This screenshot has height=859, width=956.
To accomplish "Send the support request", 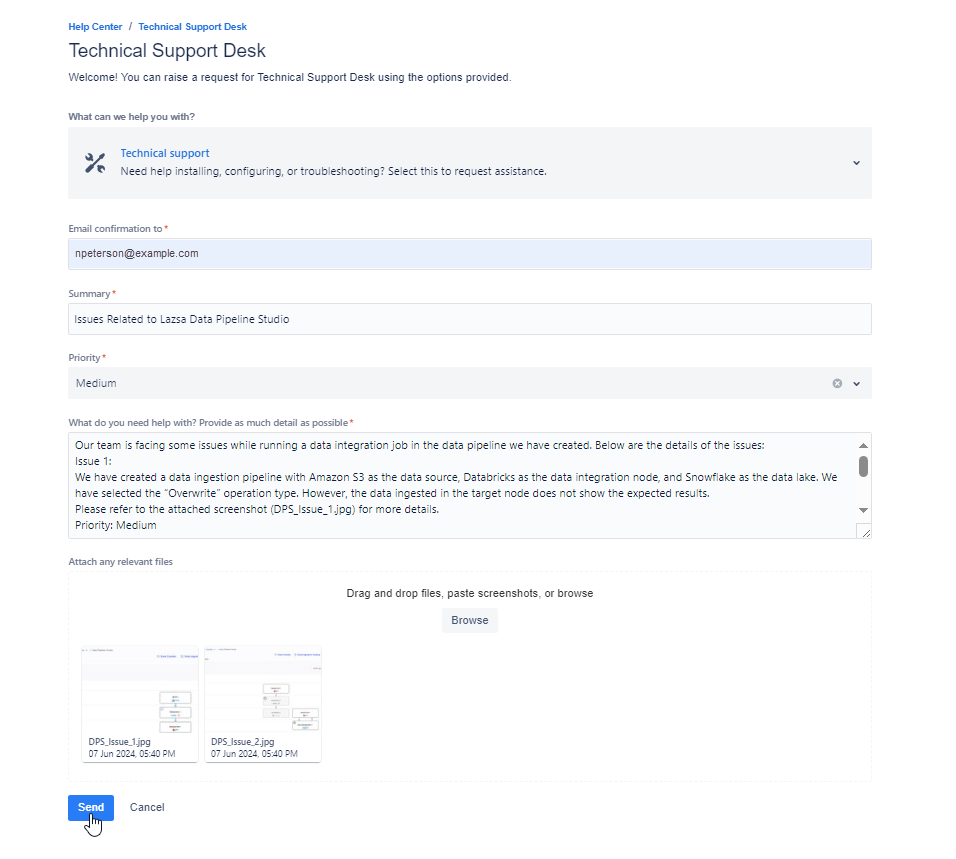I will (x=91, y=807).
